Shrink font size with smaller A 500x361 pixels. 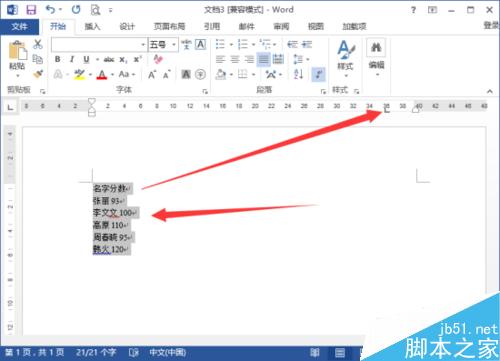167,74
